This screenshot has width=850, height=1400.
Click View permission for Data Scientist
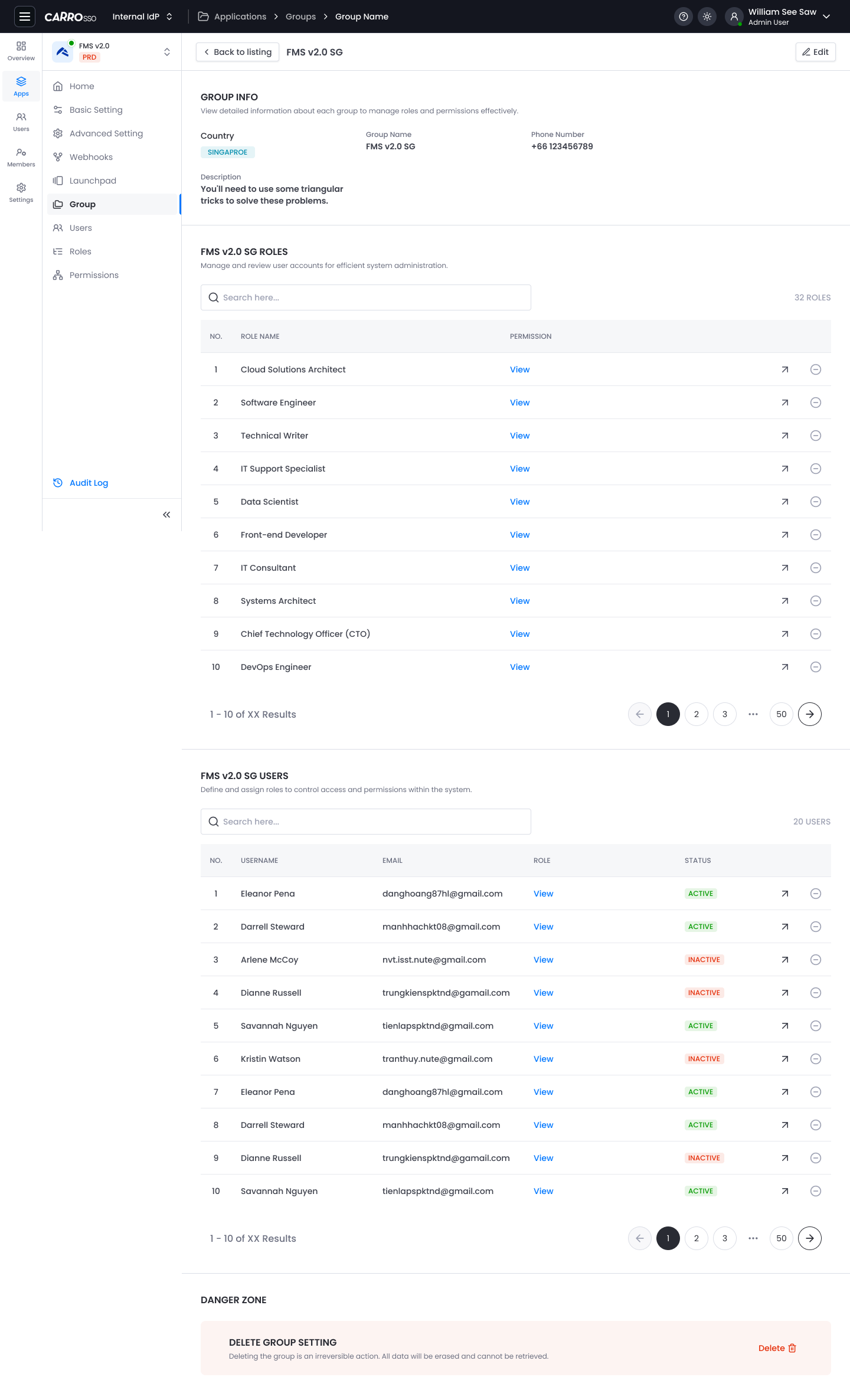coord(519,502)
